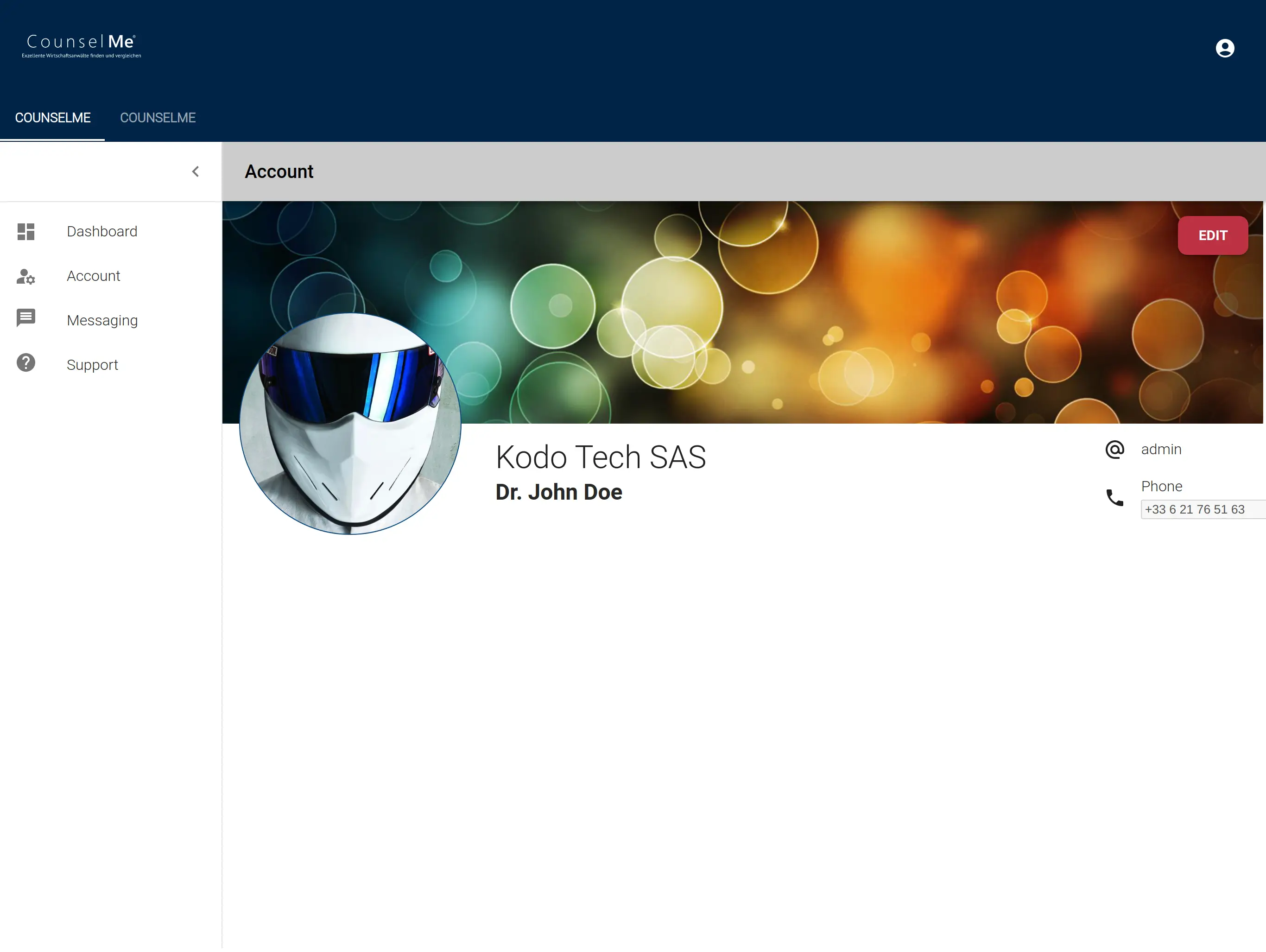Click the 'Phone' field label
1266x952 pixels.
pyautogui.click(x=1162, y=487)
